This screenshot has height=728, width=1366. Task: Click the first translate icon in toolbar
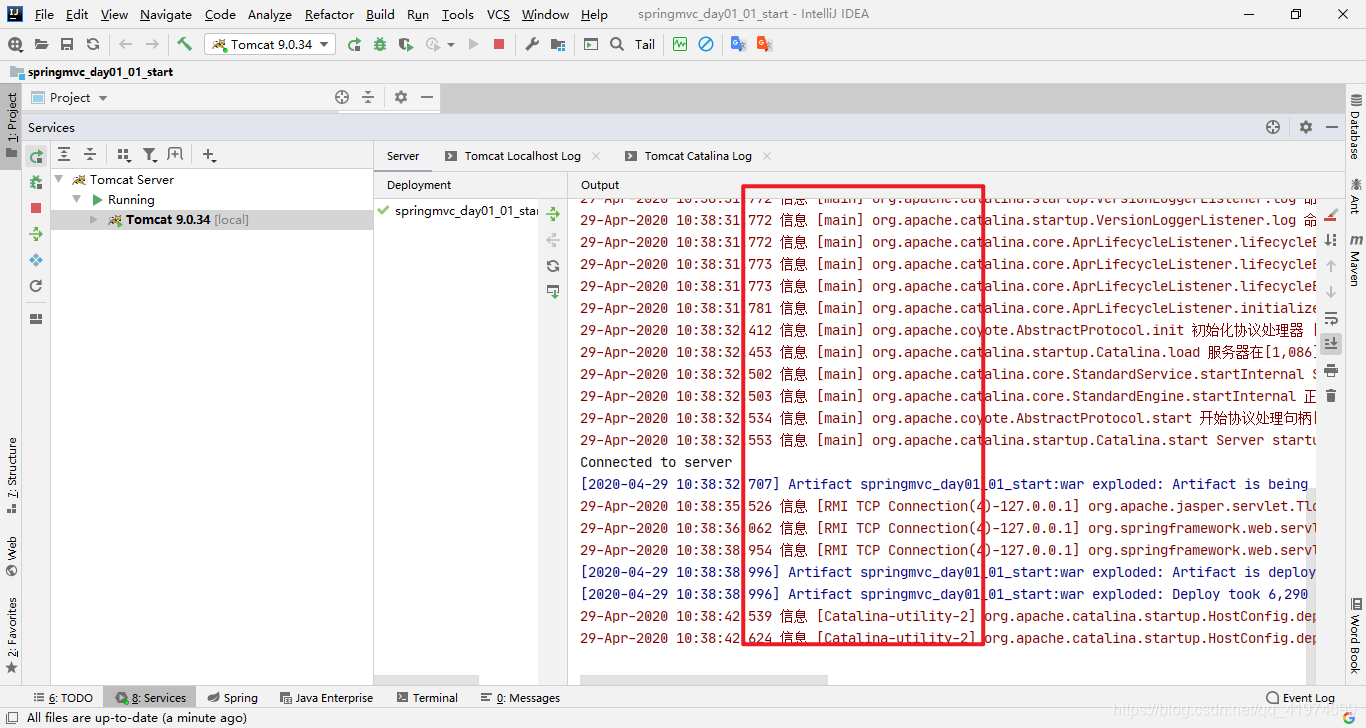tap(738, 44)
